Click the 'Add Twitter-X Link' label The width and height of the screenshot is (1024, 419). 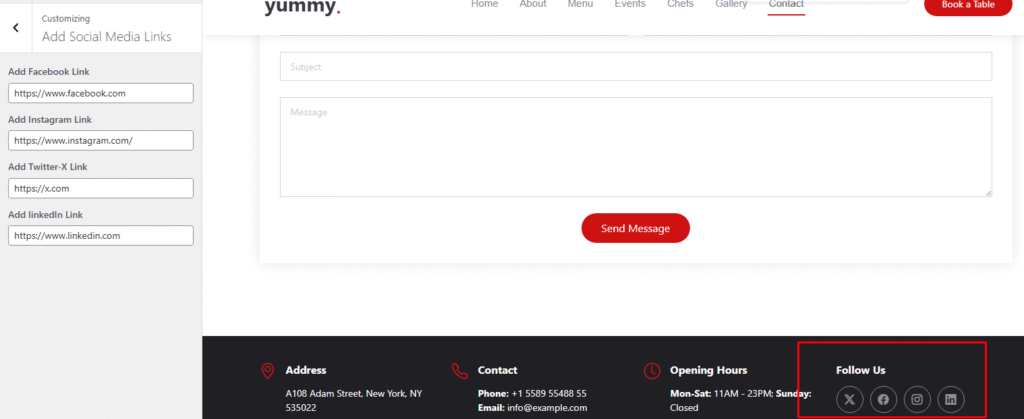[x=48, y=167]
